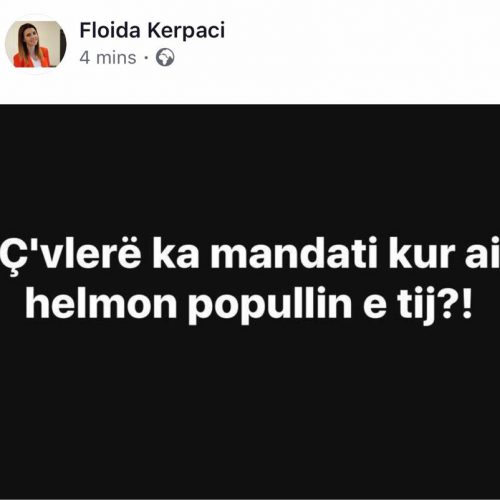
Task: Click the empty black area below the text
Action: (250, 410)
